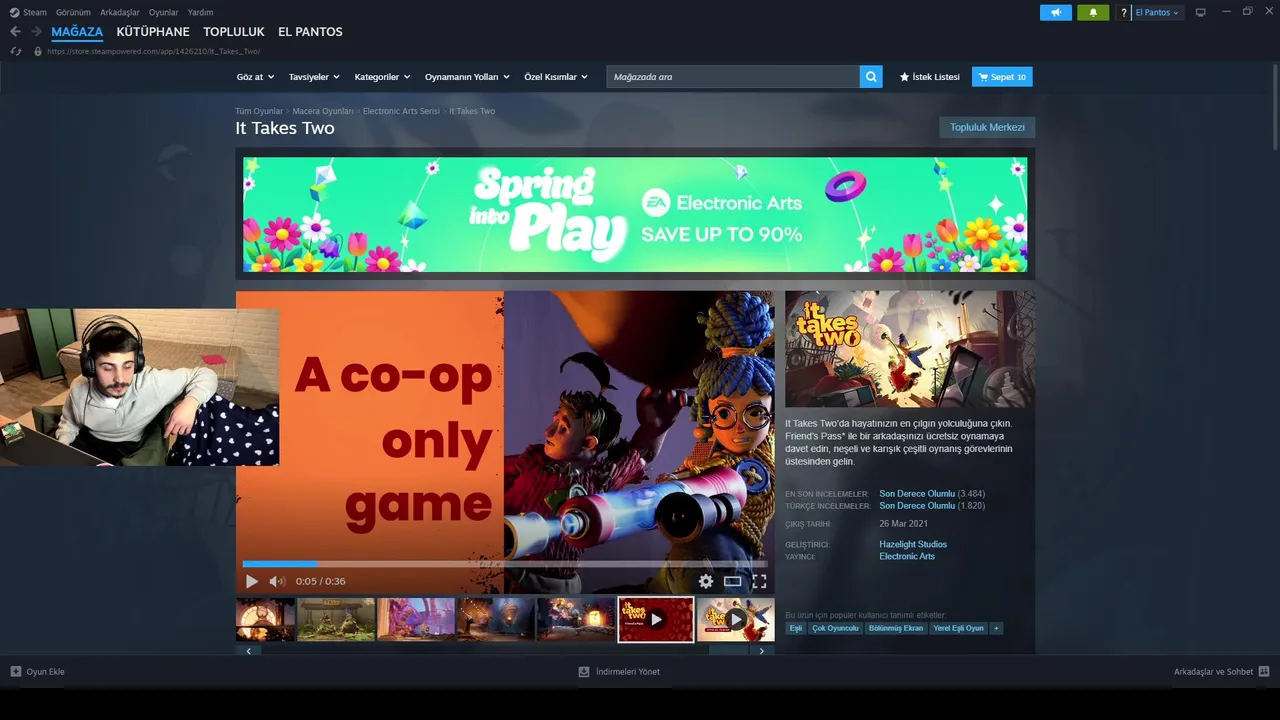Go forward with the right arrow
1280x720 pixels.
pos(36,32)
